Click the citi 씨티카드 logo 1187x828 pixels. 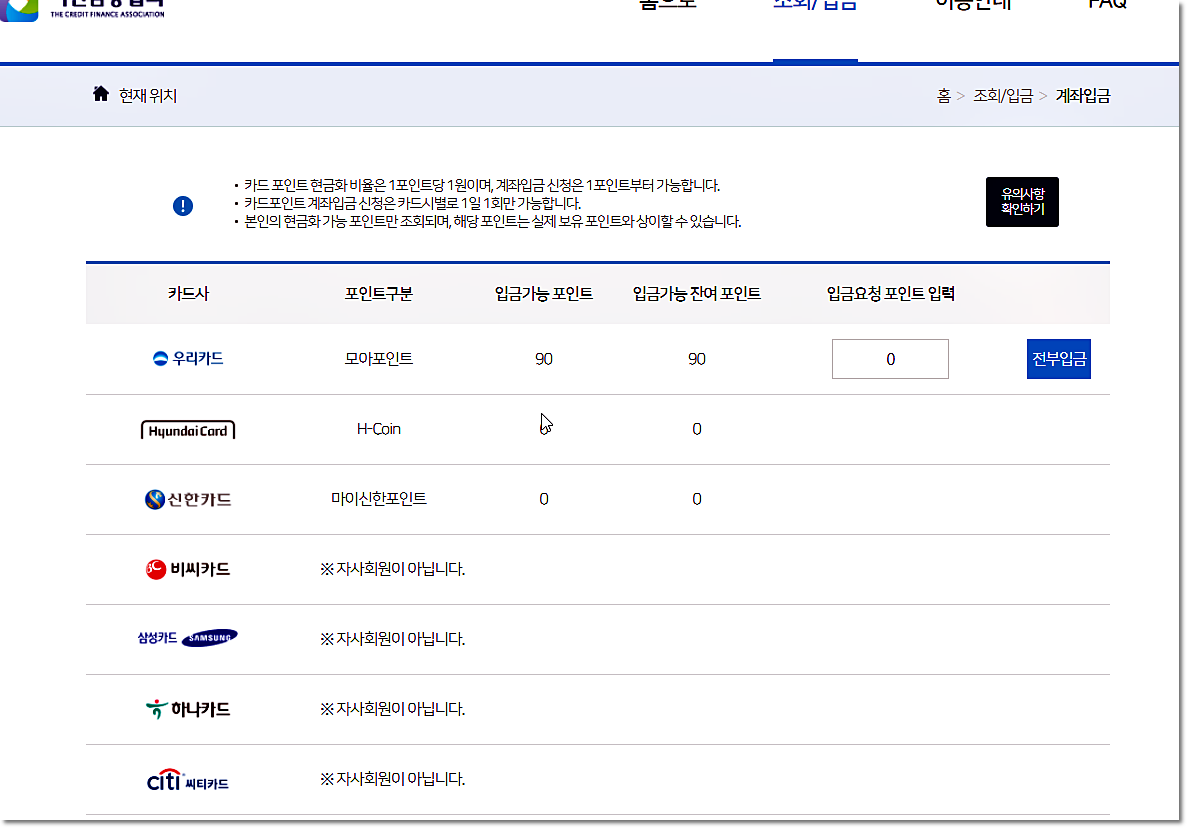tap(188, 780)
